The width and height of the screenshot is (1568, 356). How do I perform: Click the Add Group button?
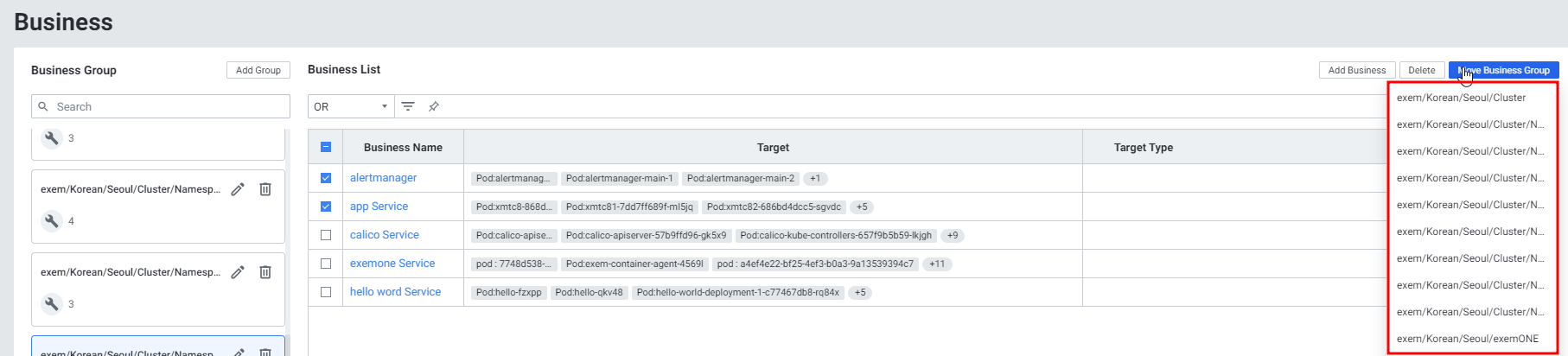[258, 70]
